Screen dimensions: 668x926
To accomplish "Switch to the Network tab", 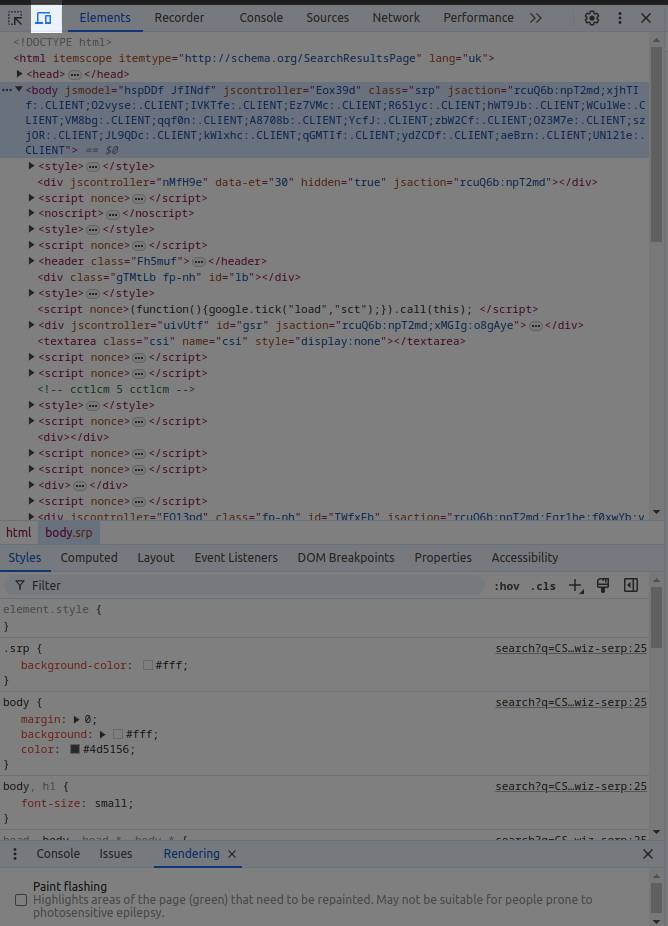I will tap(396, 18).
